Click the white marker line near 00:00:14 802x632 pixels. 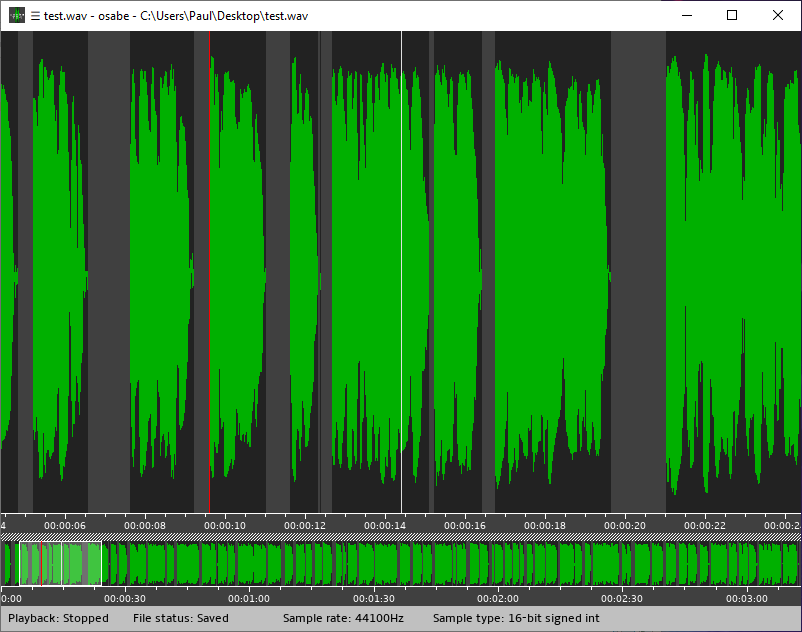coord(402,272)
